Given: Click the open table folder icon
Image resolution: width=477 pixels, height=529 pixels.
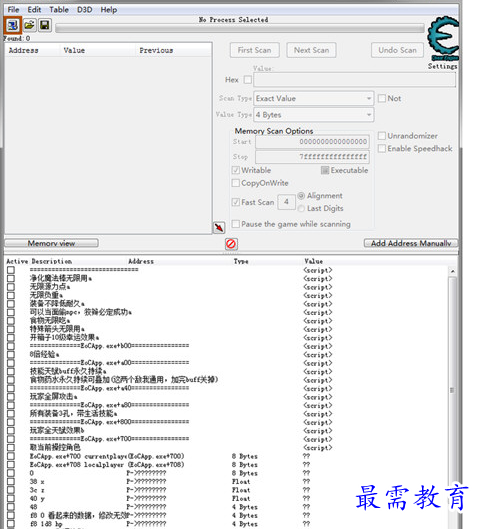Looking at the screenshot, I should pos(30,25).
